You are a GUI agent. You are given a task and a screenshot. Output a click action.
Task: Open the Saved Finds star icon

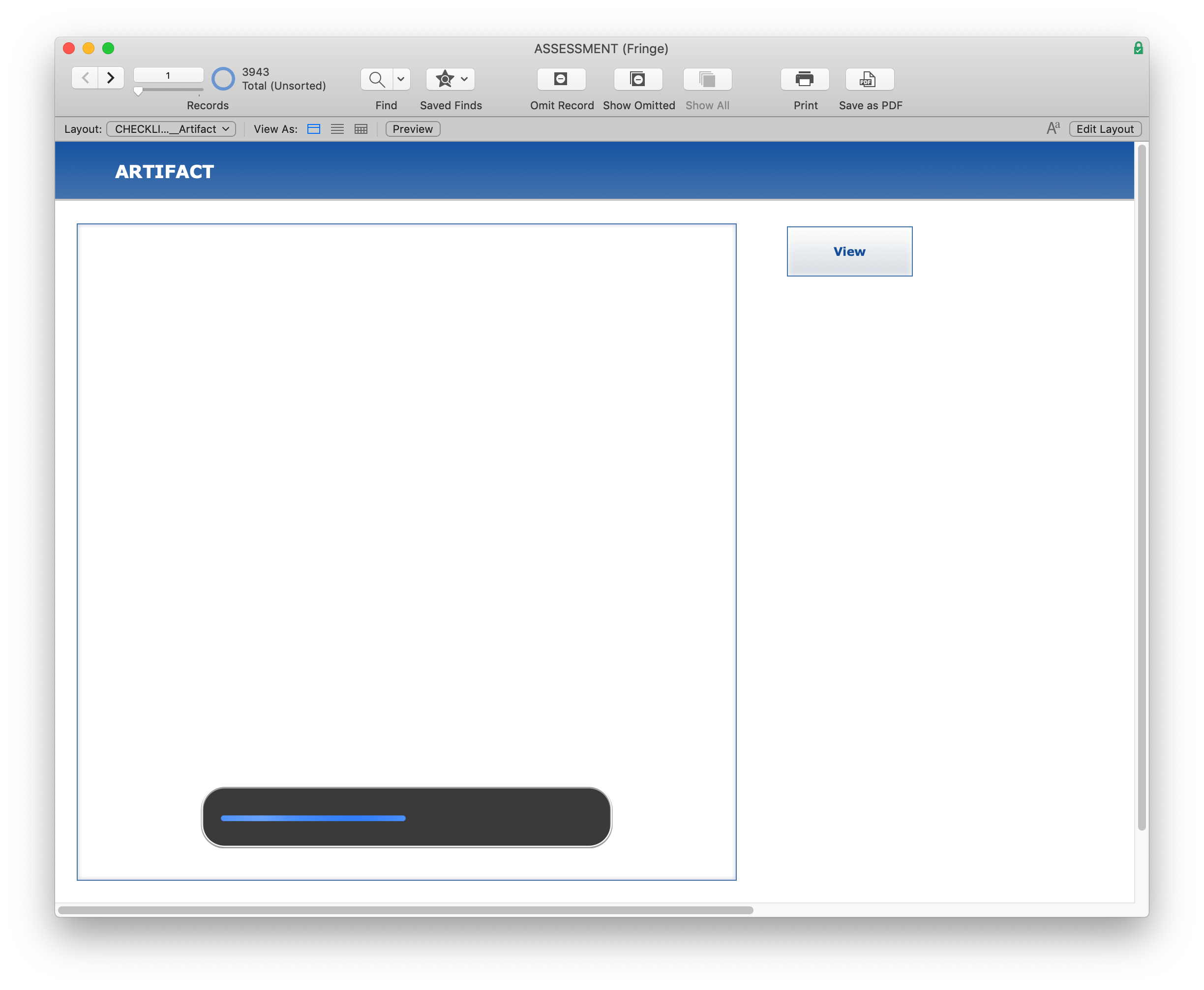[445, 79]
